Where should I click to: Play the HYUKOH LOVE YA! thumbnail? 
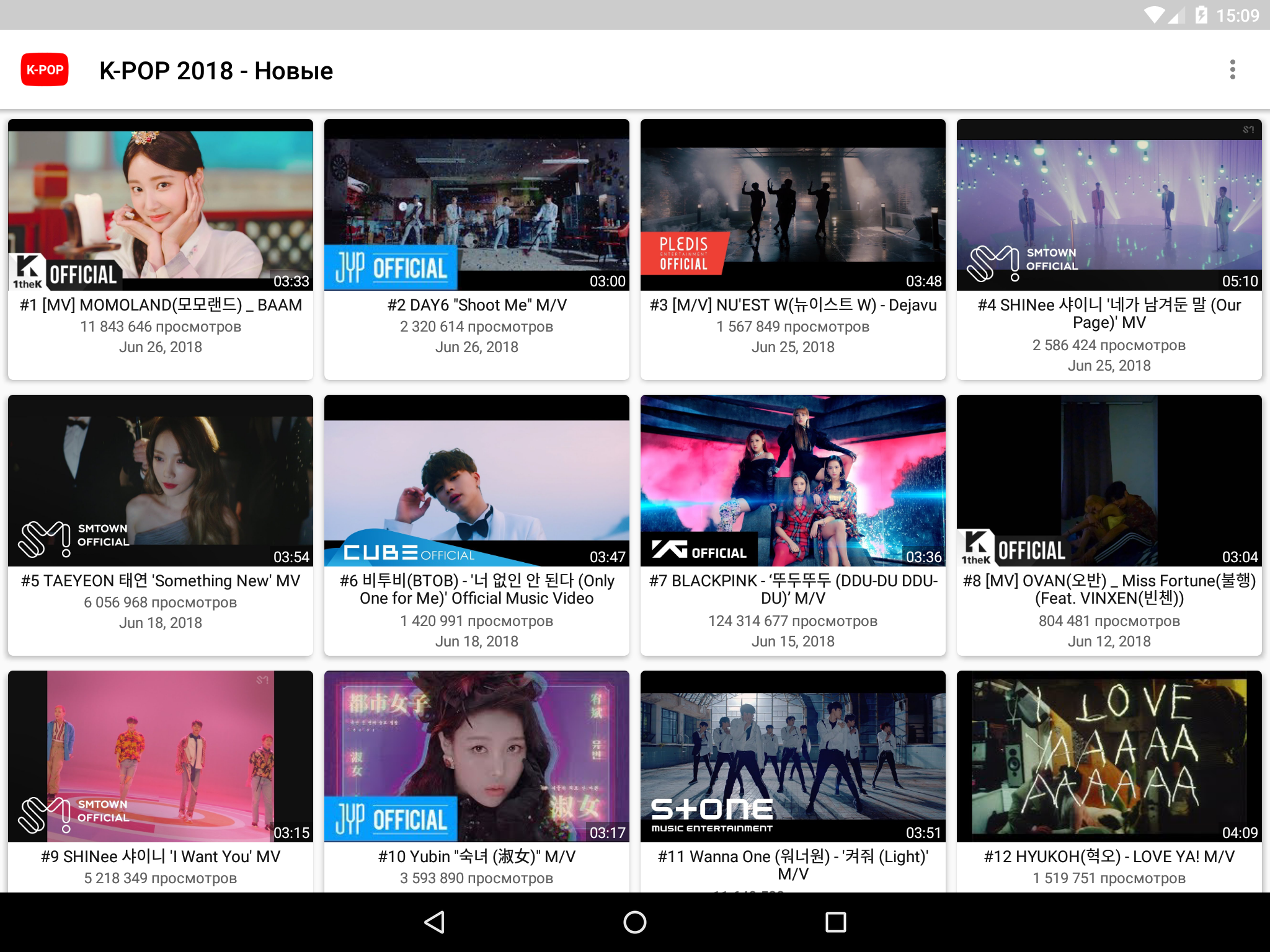(1109, 756)
